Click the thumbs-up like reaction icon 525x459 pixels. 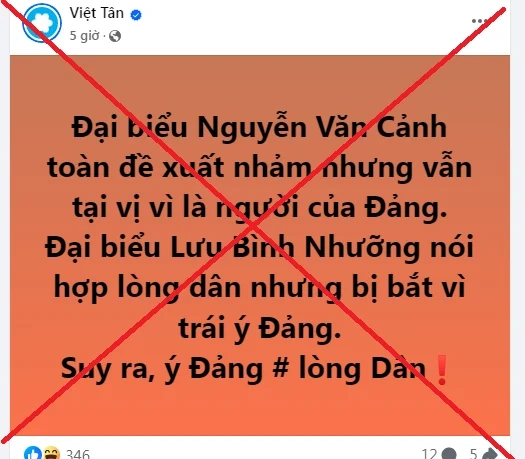click(x=32, y=453)
